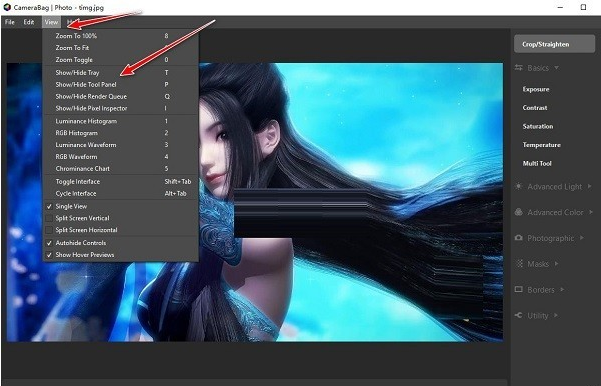Uncheck the Single View option

click(49, 207)
